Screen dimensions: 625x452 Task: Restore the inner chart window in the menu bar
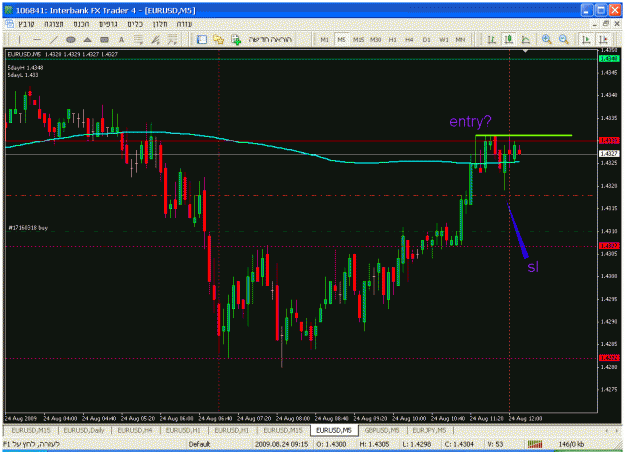(x=606, y=24)
